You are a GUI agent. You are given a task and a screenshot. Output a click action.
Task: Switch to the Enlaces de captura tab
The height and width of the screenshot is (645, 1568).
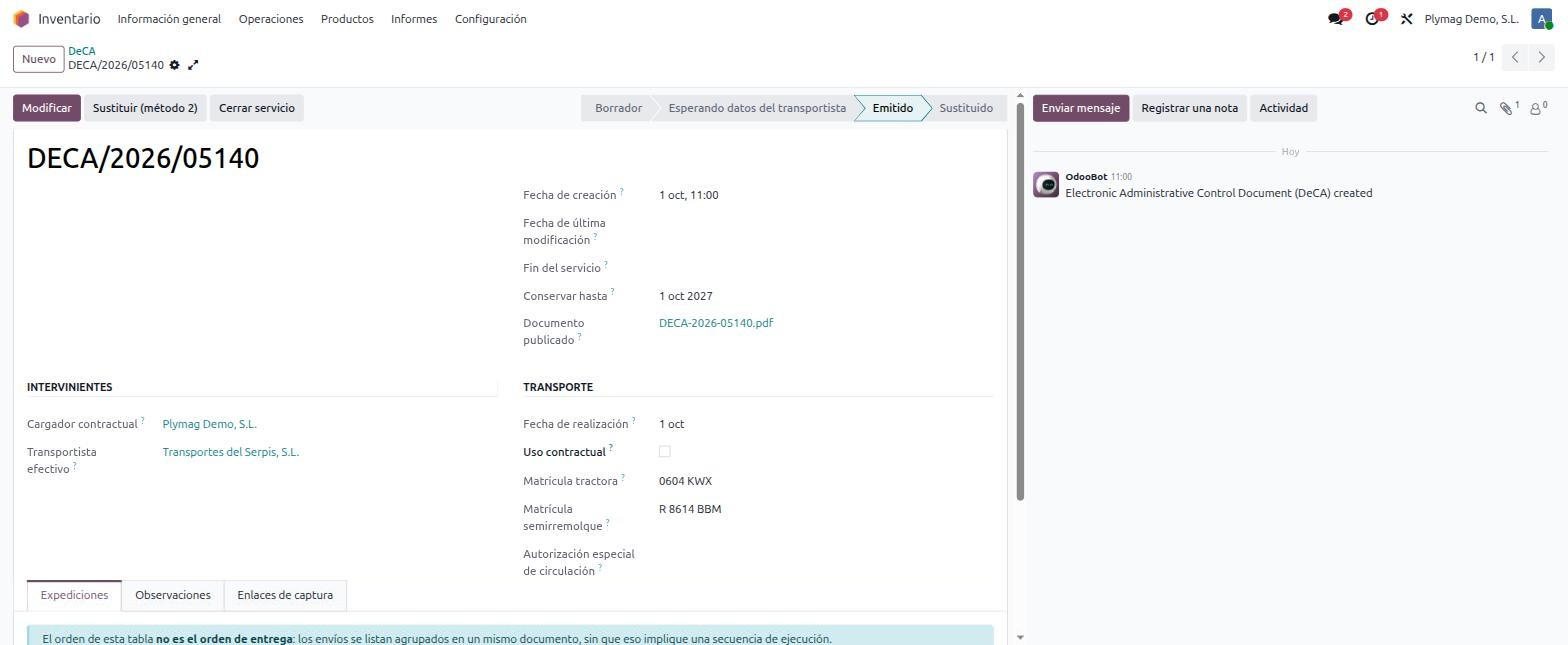click(x=285, y=595)
